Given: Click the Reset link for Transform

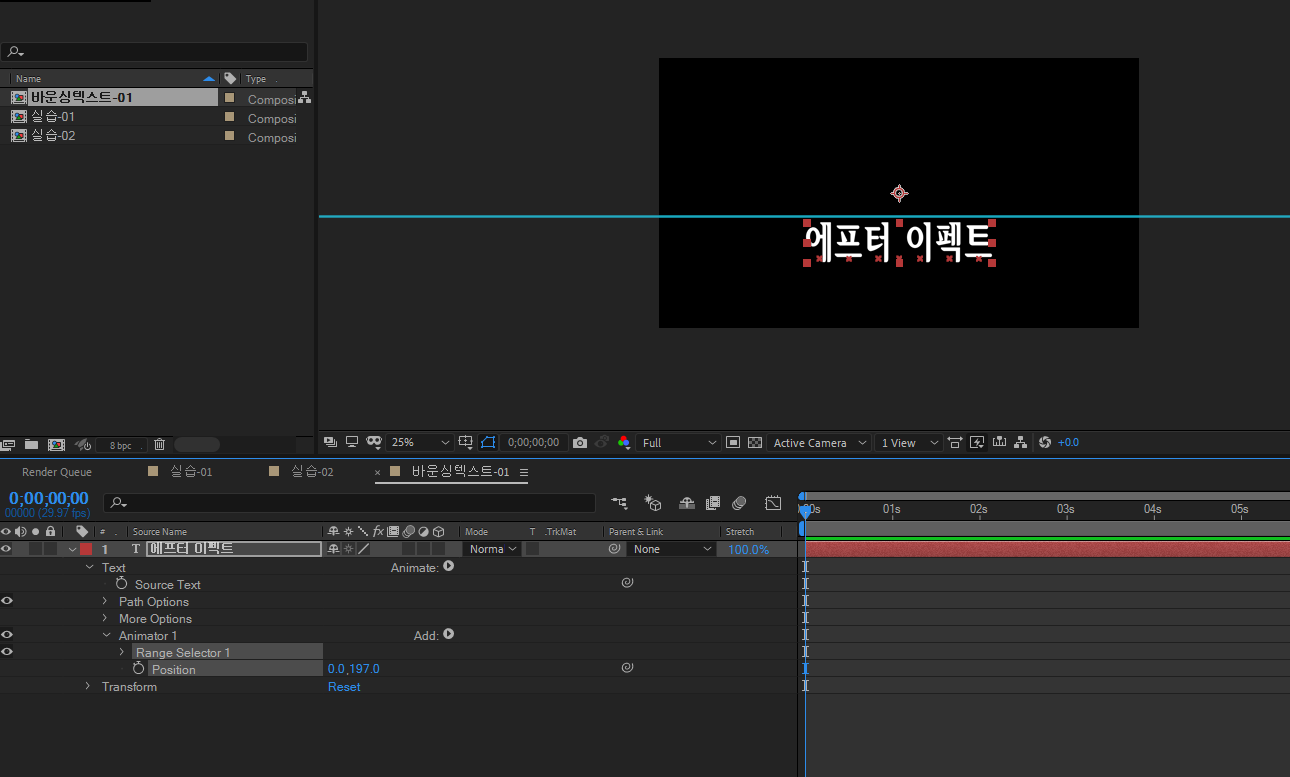Looking at the screenshot, I should coord(344,687).
